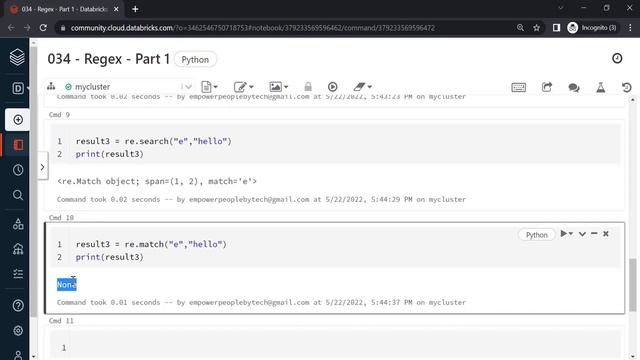640x360 pixels.
Task: Delete the Cmd 10 cell with X
Action: click(606, 234)
